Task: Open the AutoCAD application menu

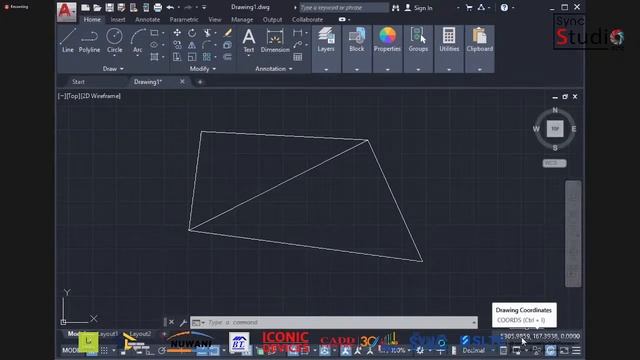Action: 66,12
